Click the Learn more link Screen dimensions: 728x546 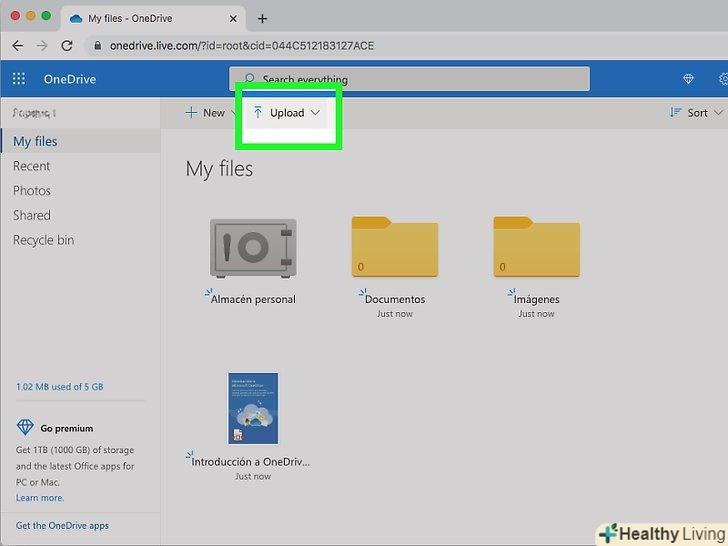point(40,498)
